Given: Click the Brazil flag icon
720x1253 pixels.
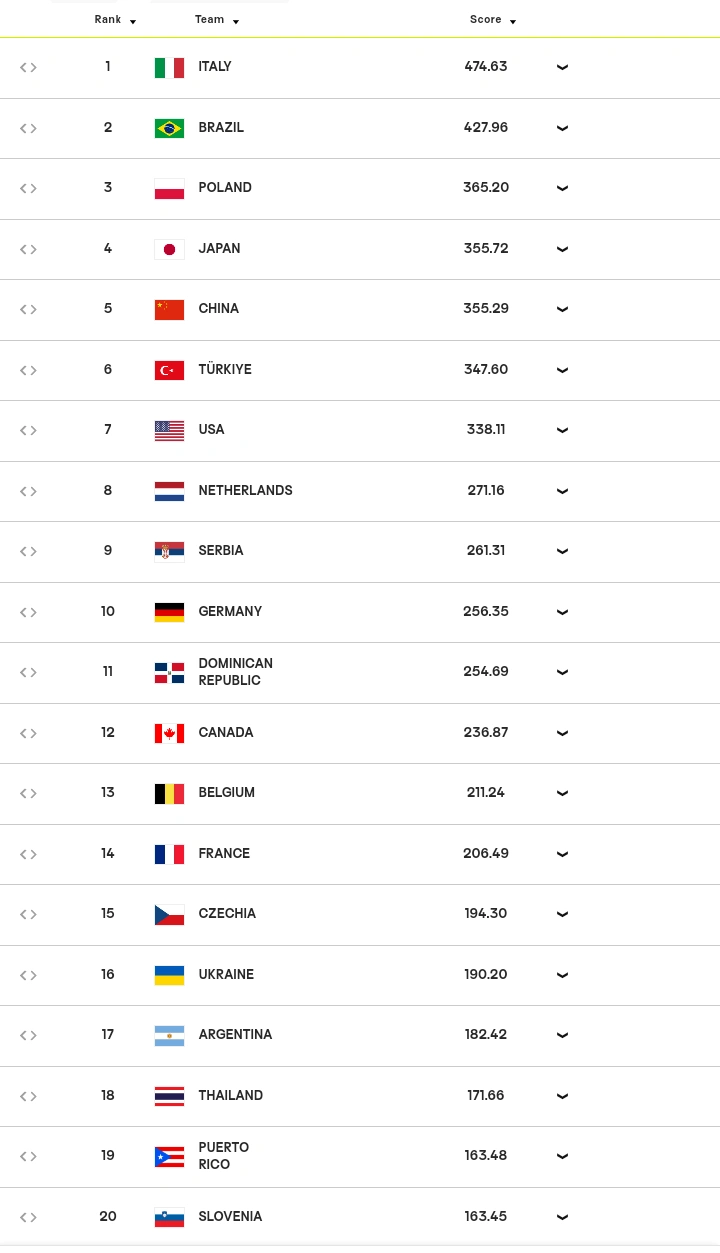Looking at the screenshot, I should pyautogui.click(x=169, y=128).
